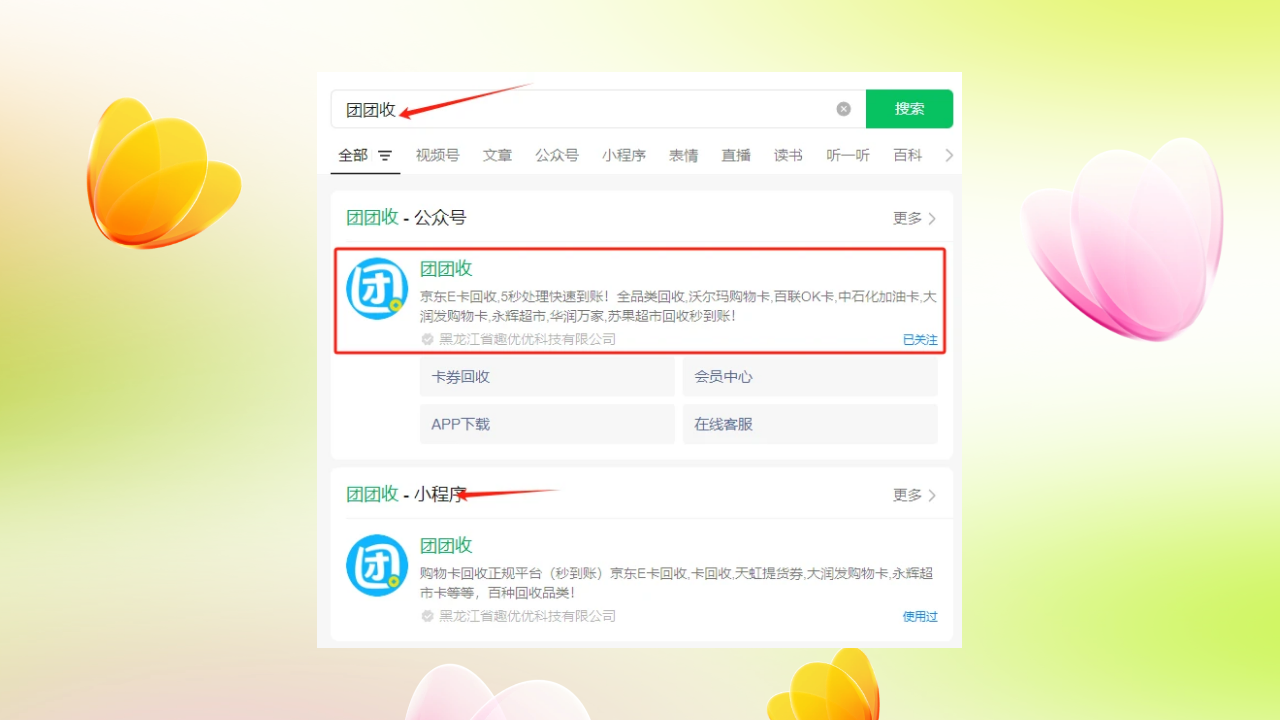Viewport: 1280px width, 720px height.
Task: Open the 表情 tab
Action: pos(684,155)
